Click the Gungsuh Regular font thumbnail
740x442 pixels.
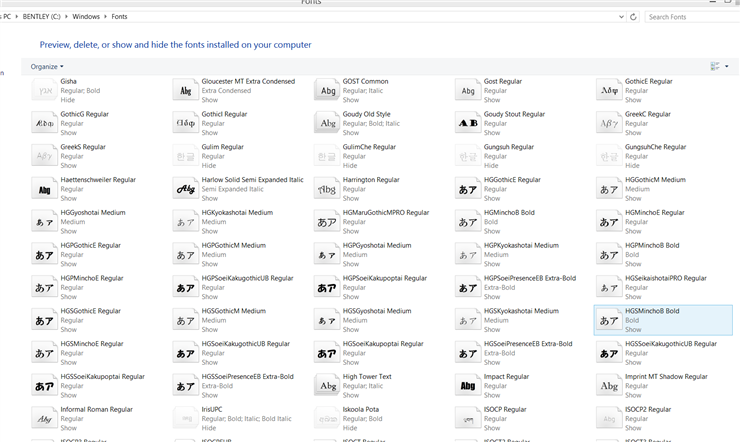[468, 156]
